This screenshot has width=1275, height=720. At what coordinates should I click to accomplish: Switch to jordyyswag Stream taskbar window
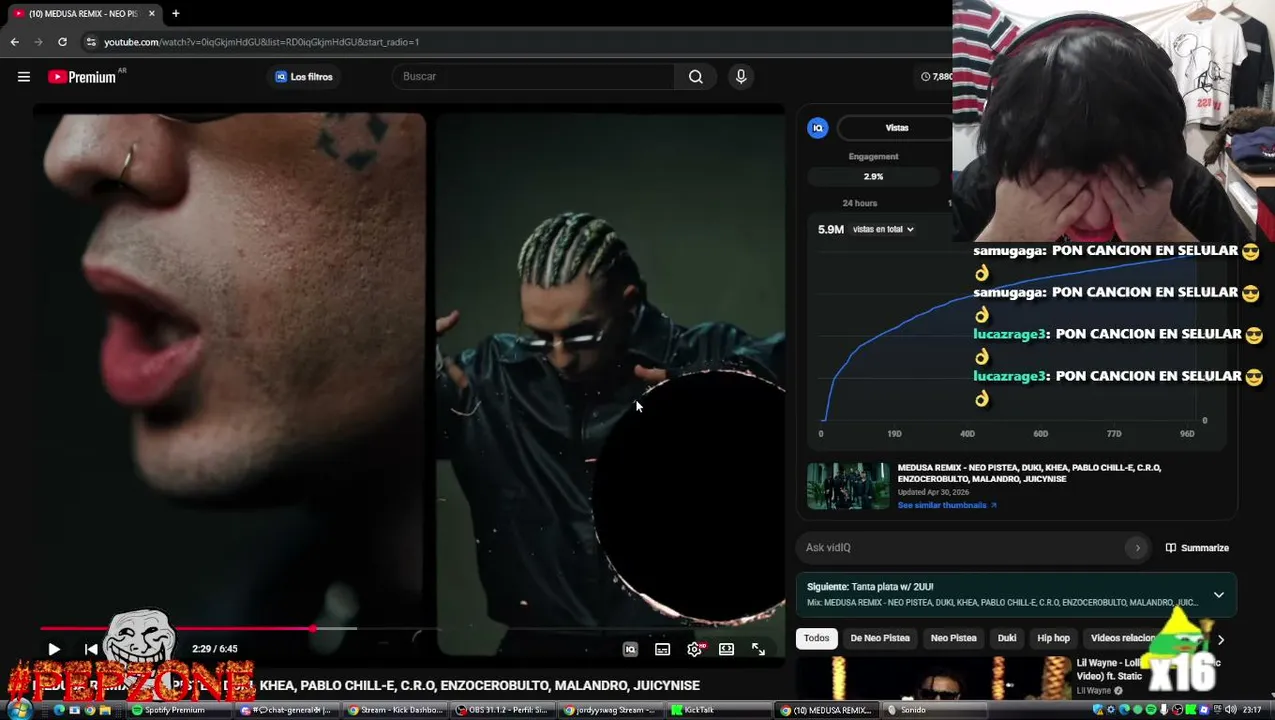pyautogui.click(x=611, y=710)
